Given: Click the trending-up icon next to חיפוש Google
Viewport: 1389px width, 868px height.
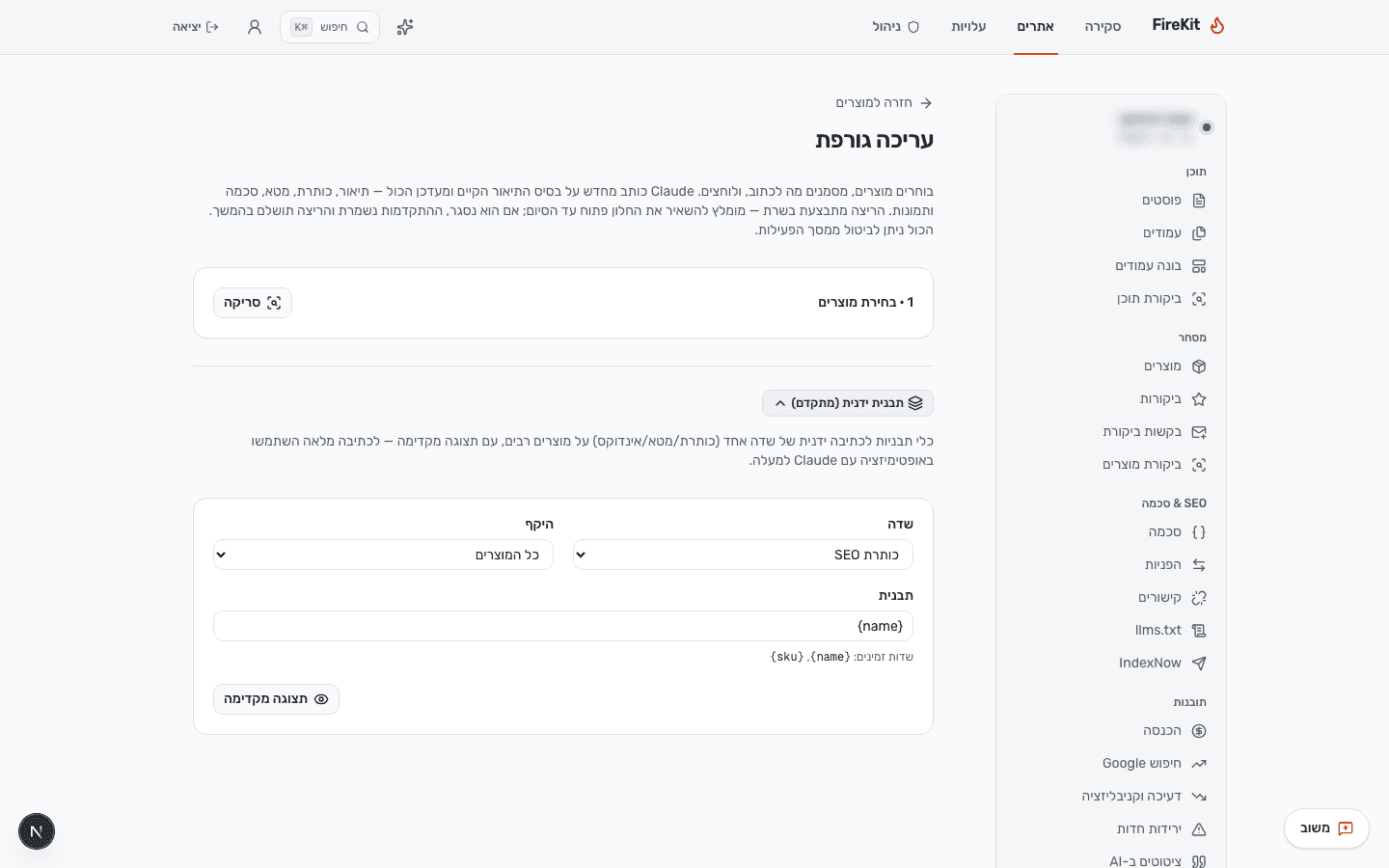Looking at the screenshot, I should pyautogui.click(x=1199, y=764).
